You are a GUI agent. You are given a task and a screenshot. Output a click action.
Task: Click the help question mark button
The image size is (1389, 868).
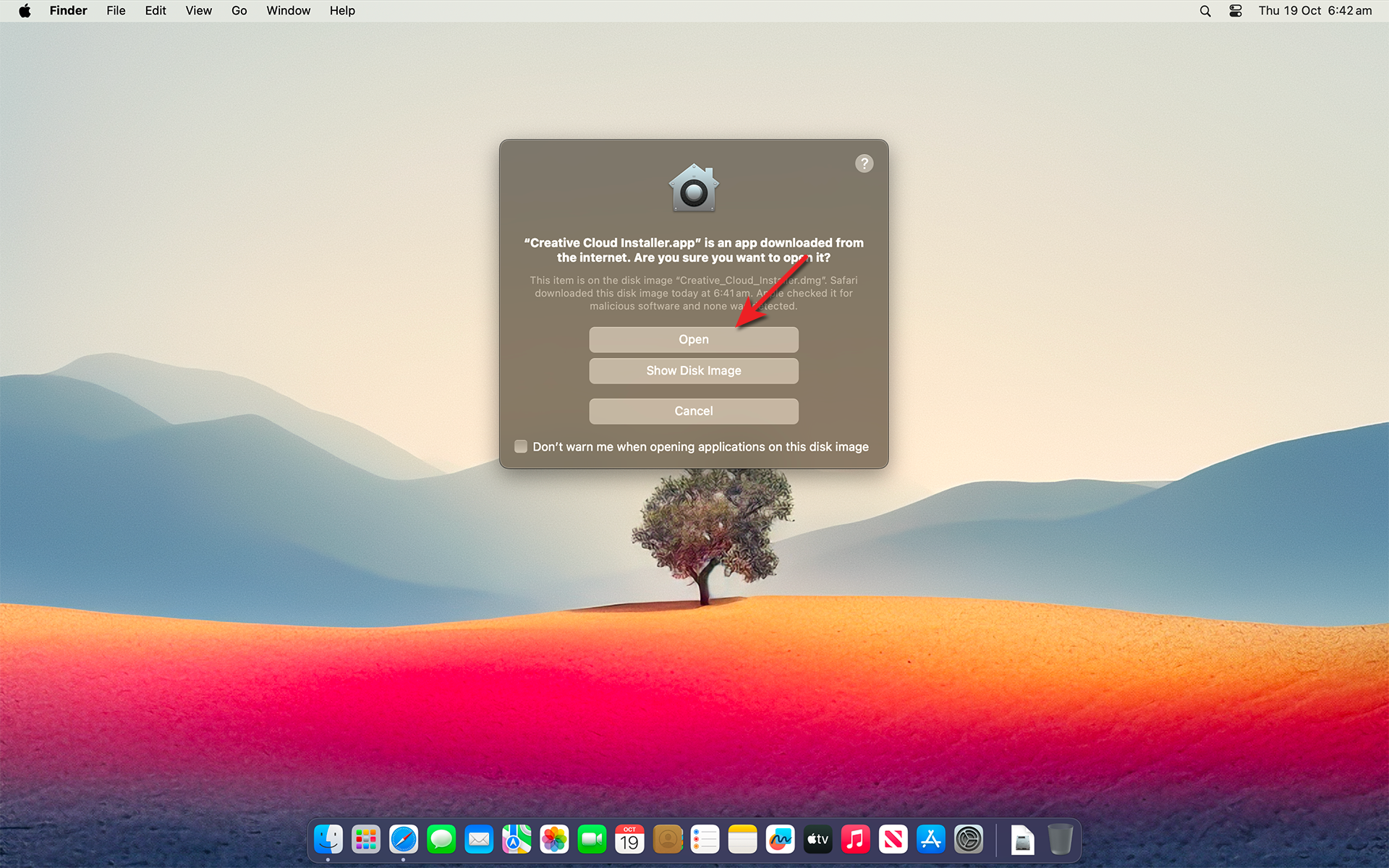tap(864, 163)
